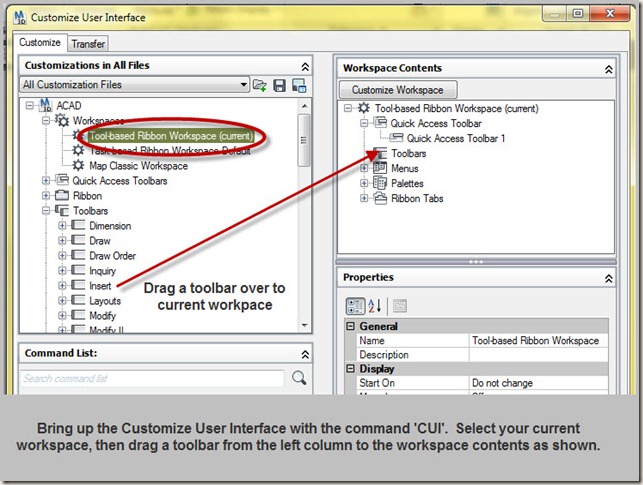Image resolution: width=643 pixels, height=485 pixels.
Task: Click the customization tree scrollbar up arrow
Action: coord(304,106)
